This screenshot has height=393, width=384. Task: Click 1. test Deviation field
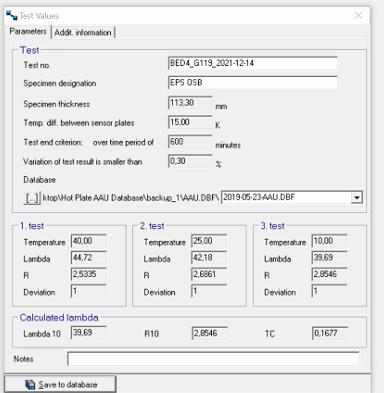click(x=89, y=291)
